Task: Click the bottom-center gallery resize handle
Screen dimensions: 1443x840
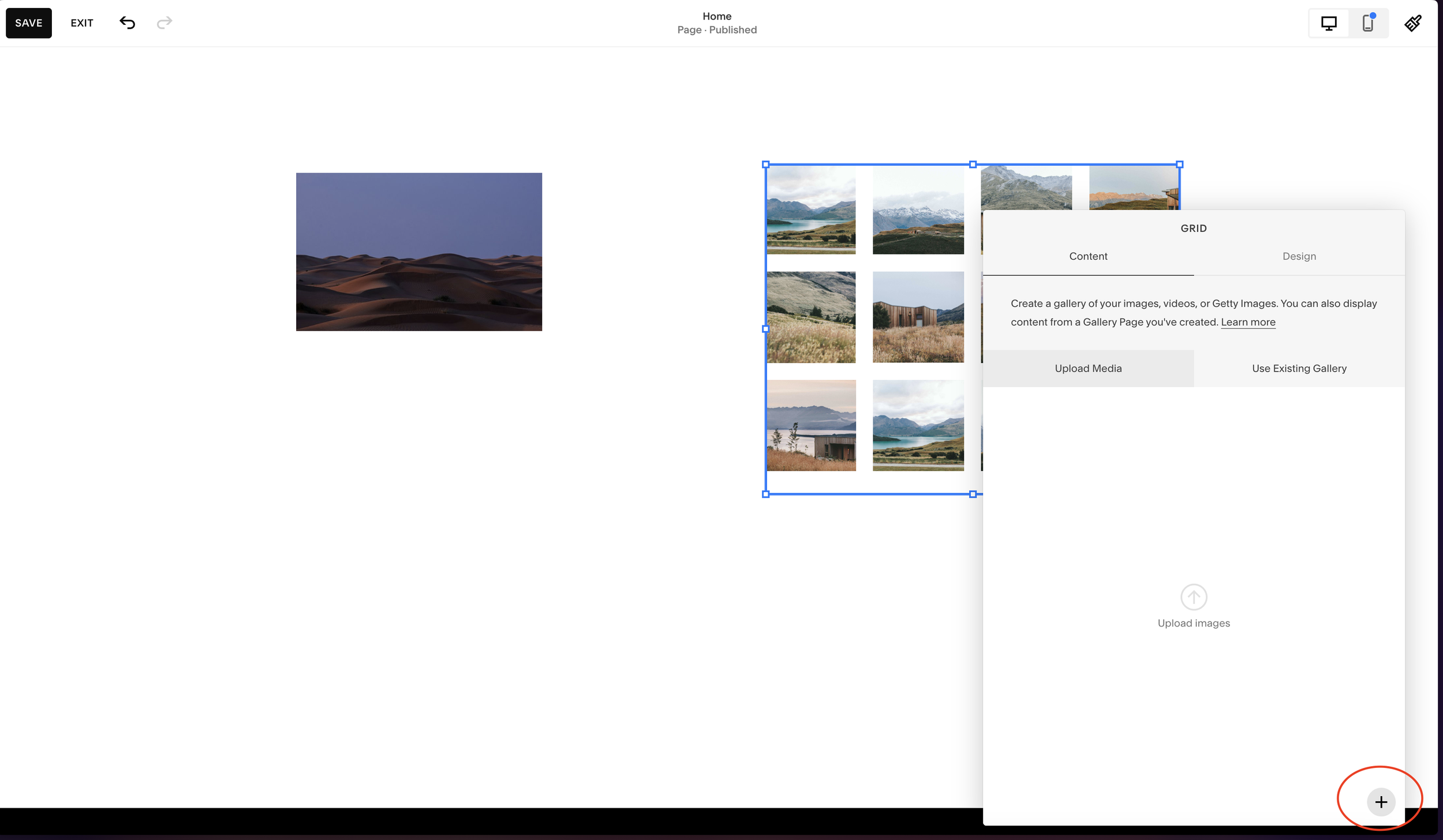Action: [973, 494]
